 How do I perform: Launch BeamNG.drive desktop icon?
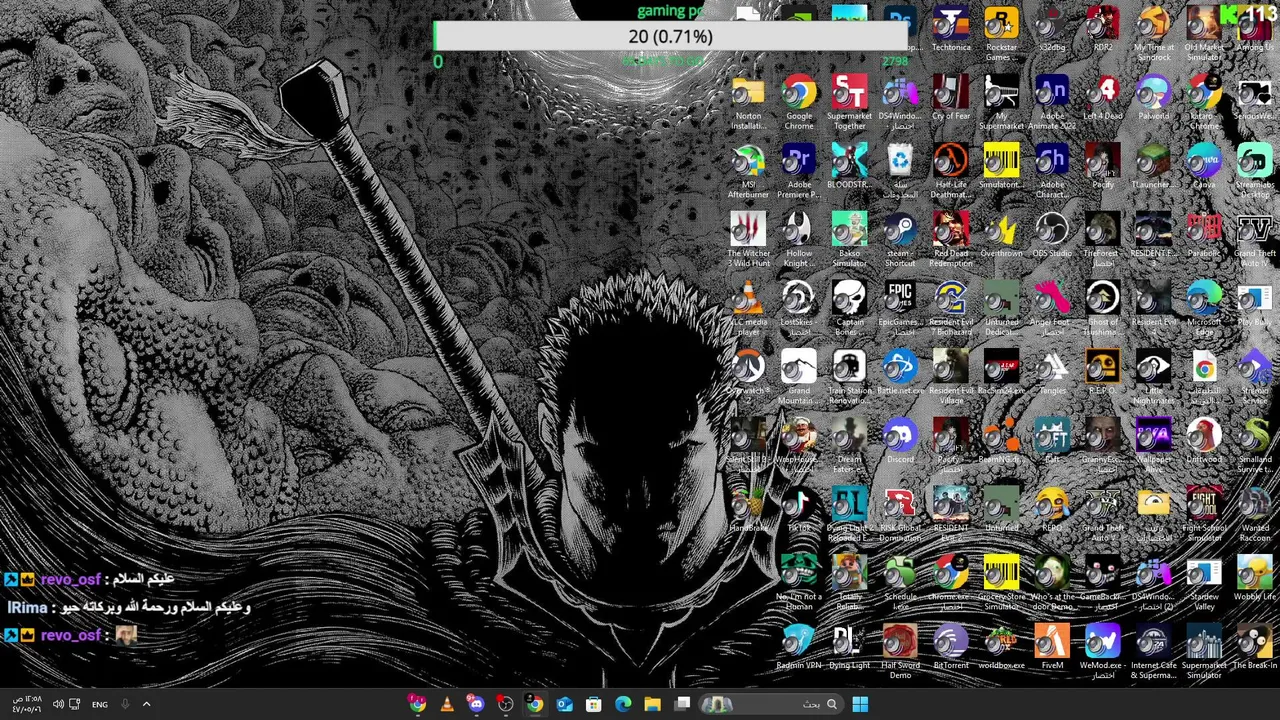pyautogui.click(x=1001, y=441)
